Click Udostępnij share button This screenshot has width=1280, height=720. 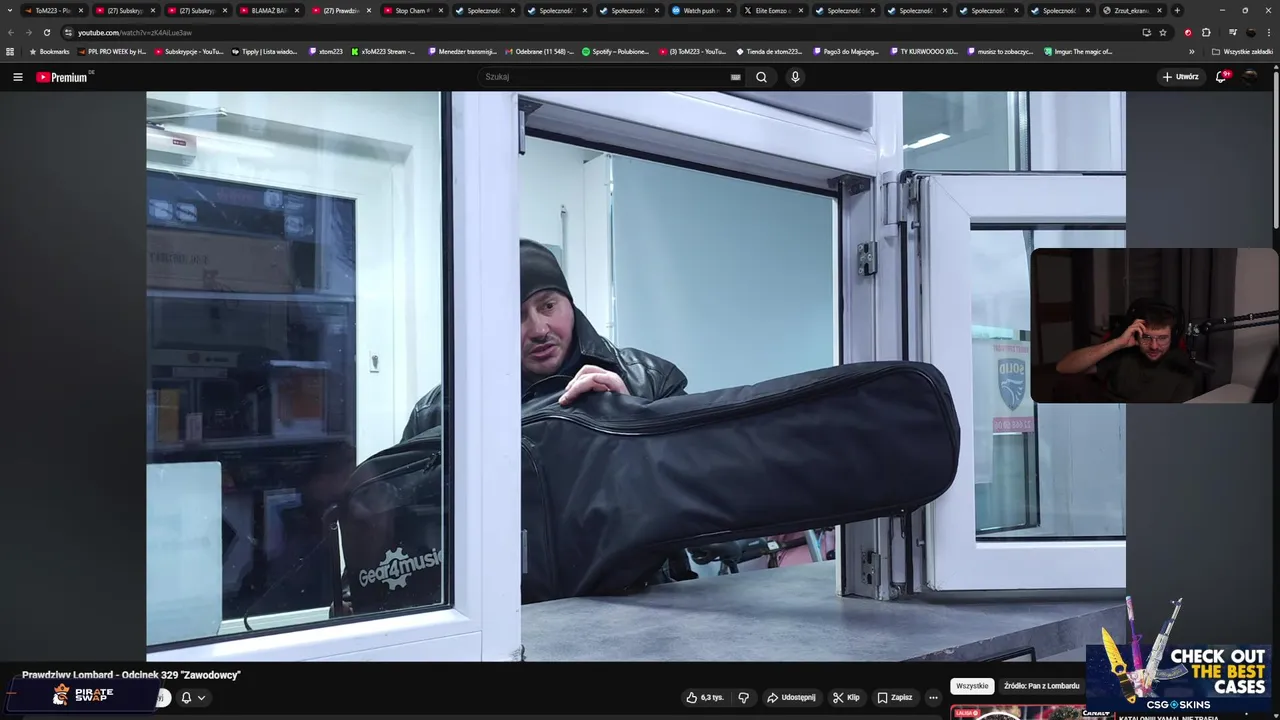click(791, 697)
